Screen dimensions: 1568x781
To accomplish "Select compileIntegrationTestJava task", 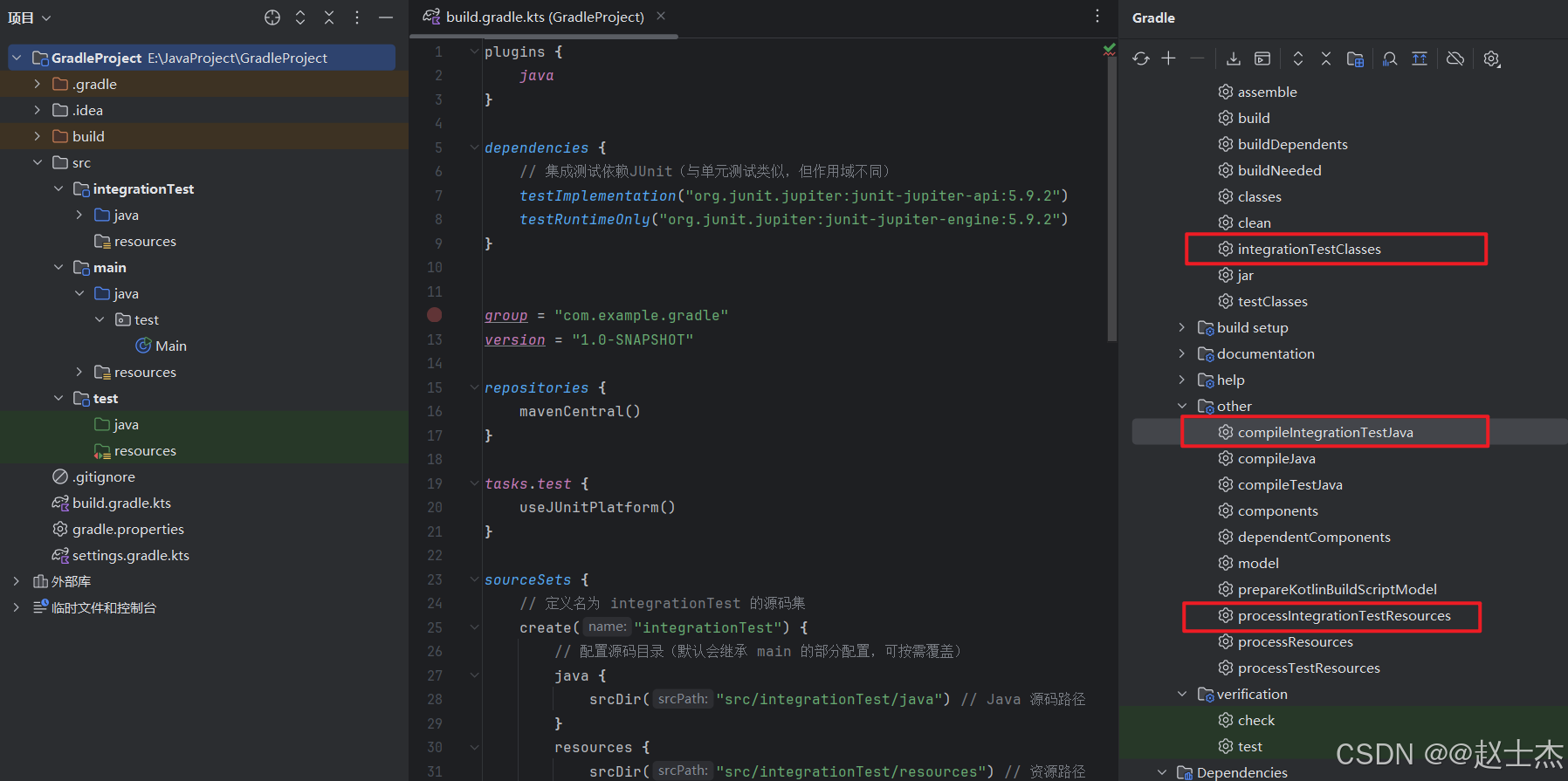I will click(1315, 432).
